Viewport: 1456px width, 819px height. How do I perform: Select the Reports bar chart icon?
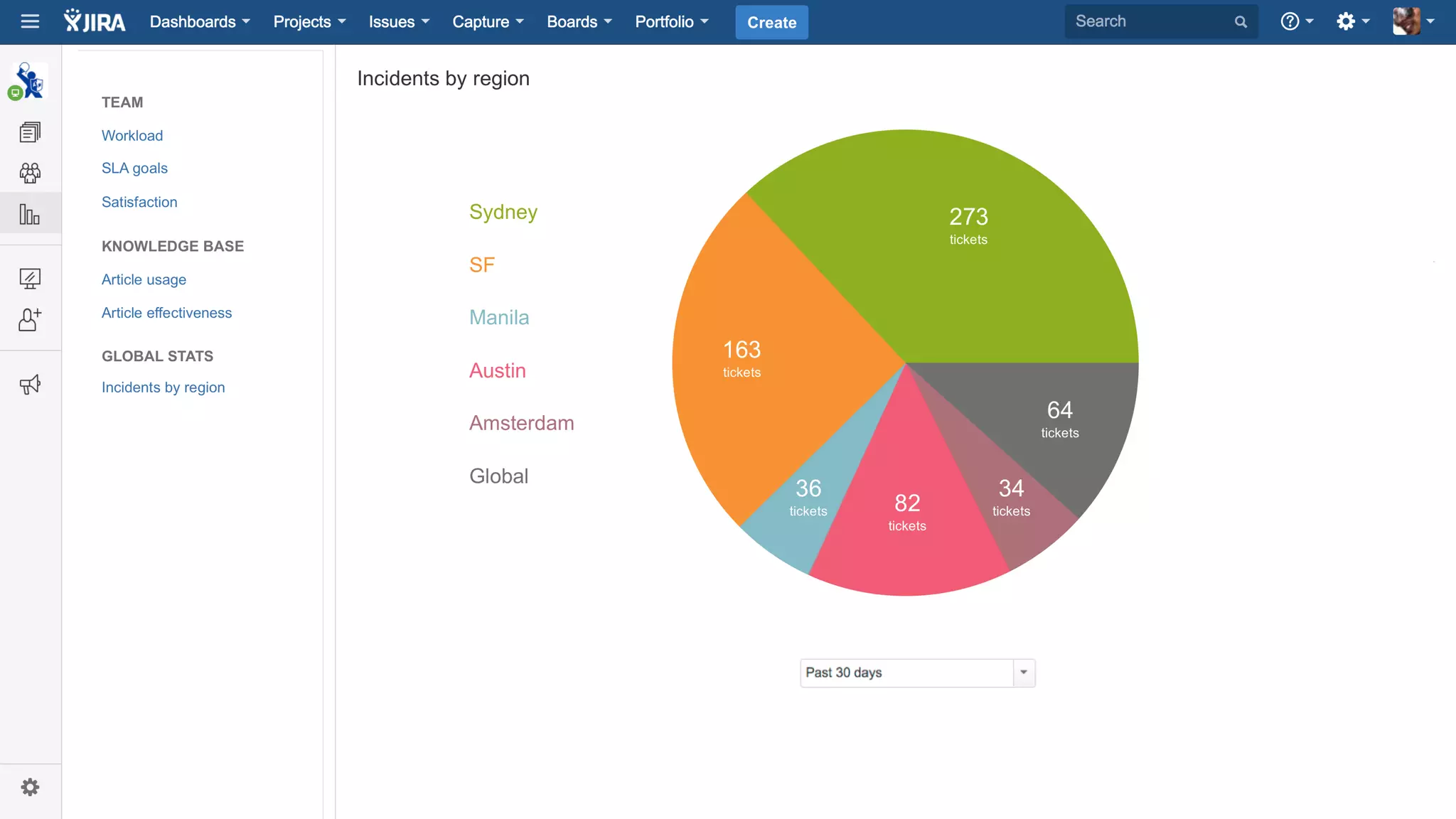30,214
